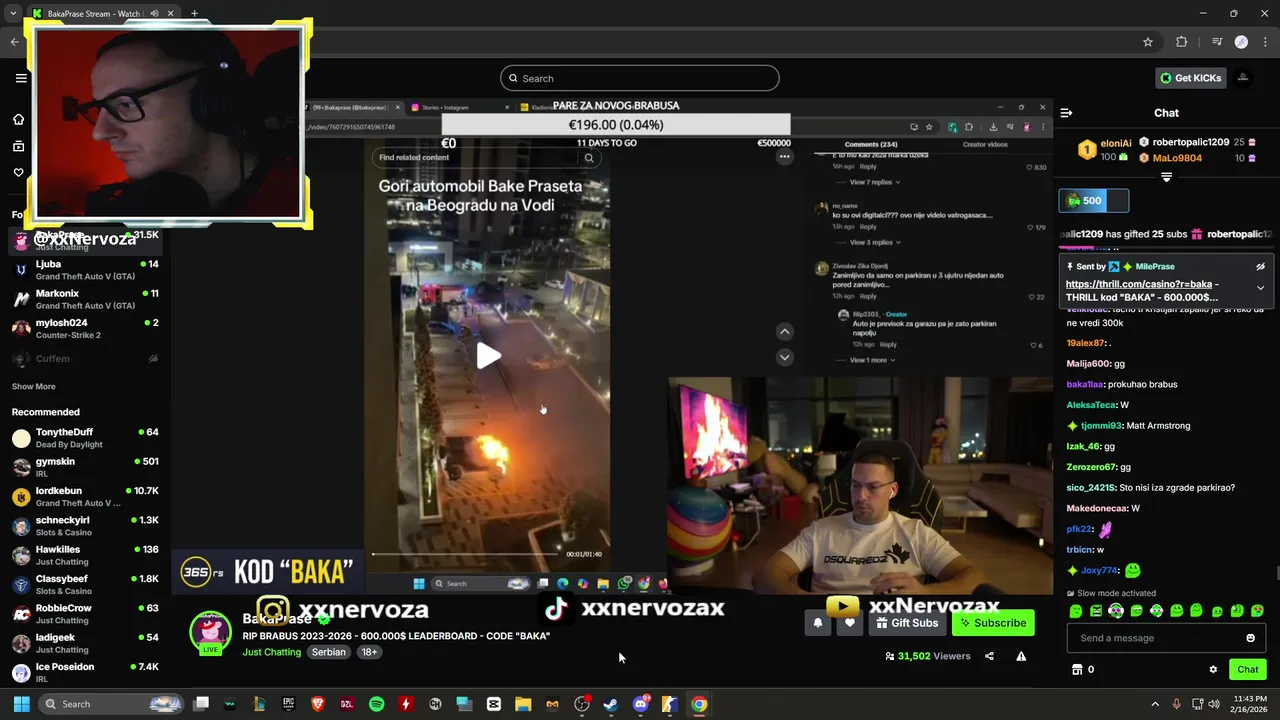Open chat settings gear icon
This screenshot has height=720, width=1280.
tap(1213, 669)
